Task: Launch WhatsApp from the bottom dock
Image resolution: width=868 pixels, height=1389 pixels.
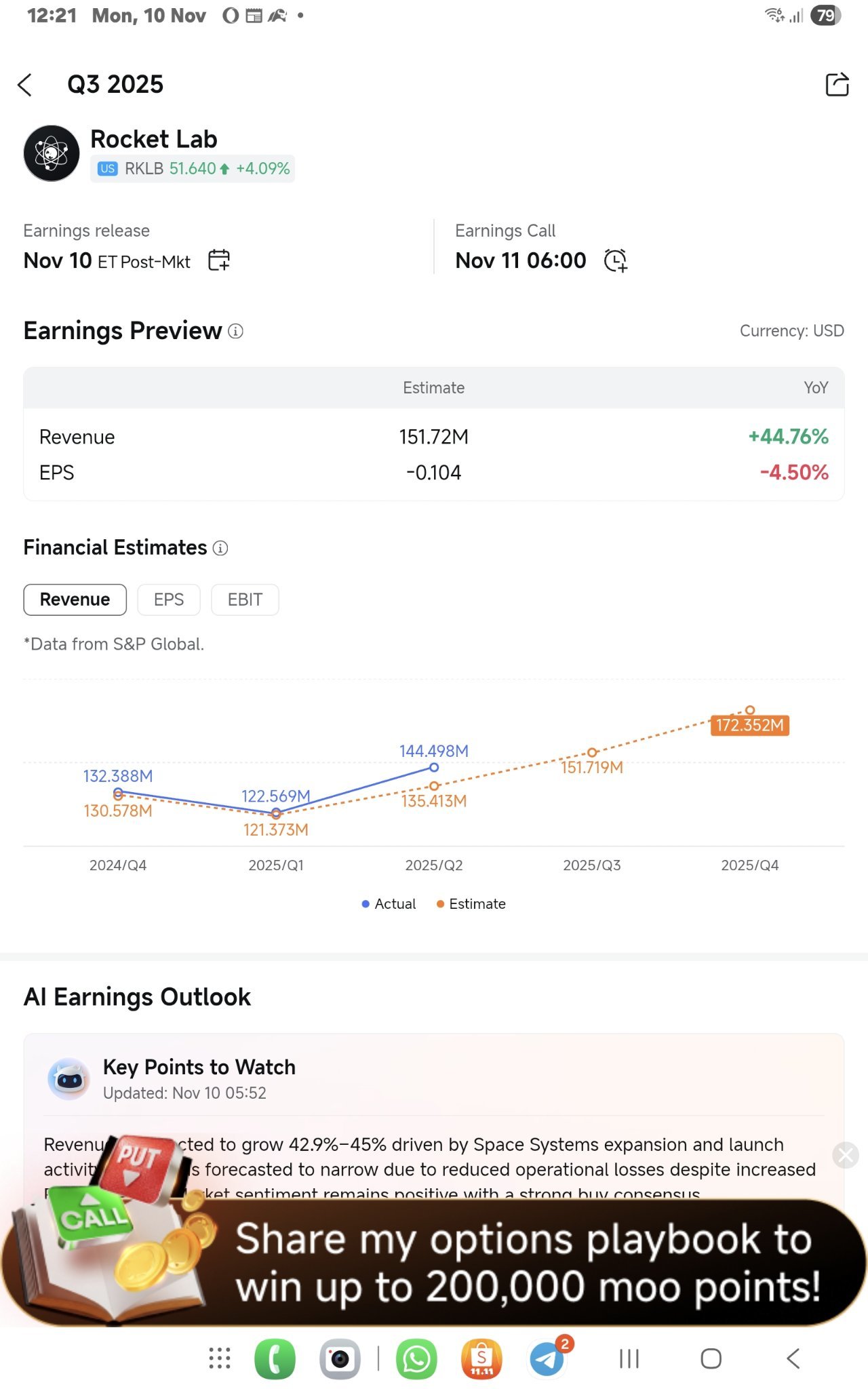Action: click(x=416, y=1359)
